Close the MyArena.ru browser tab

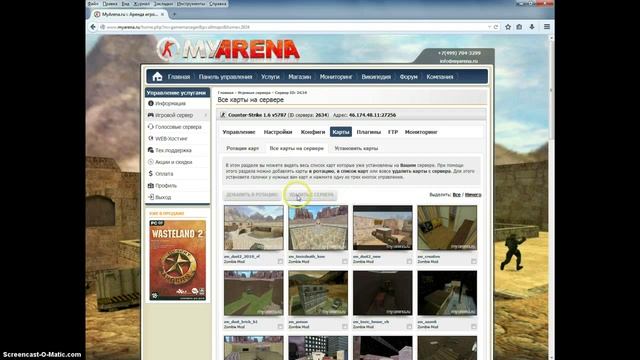[162, 14]
